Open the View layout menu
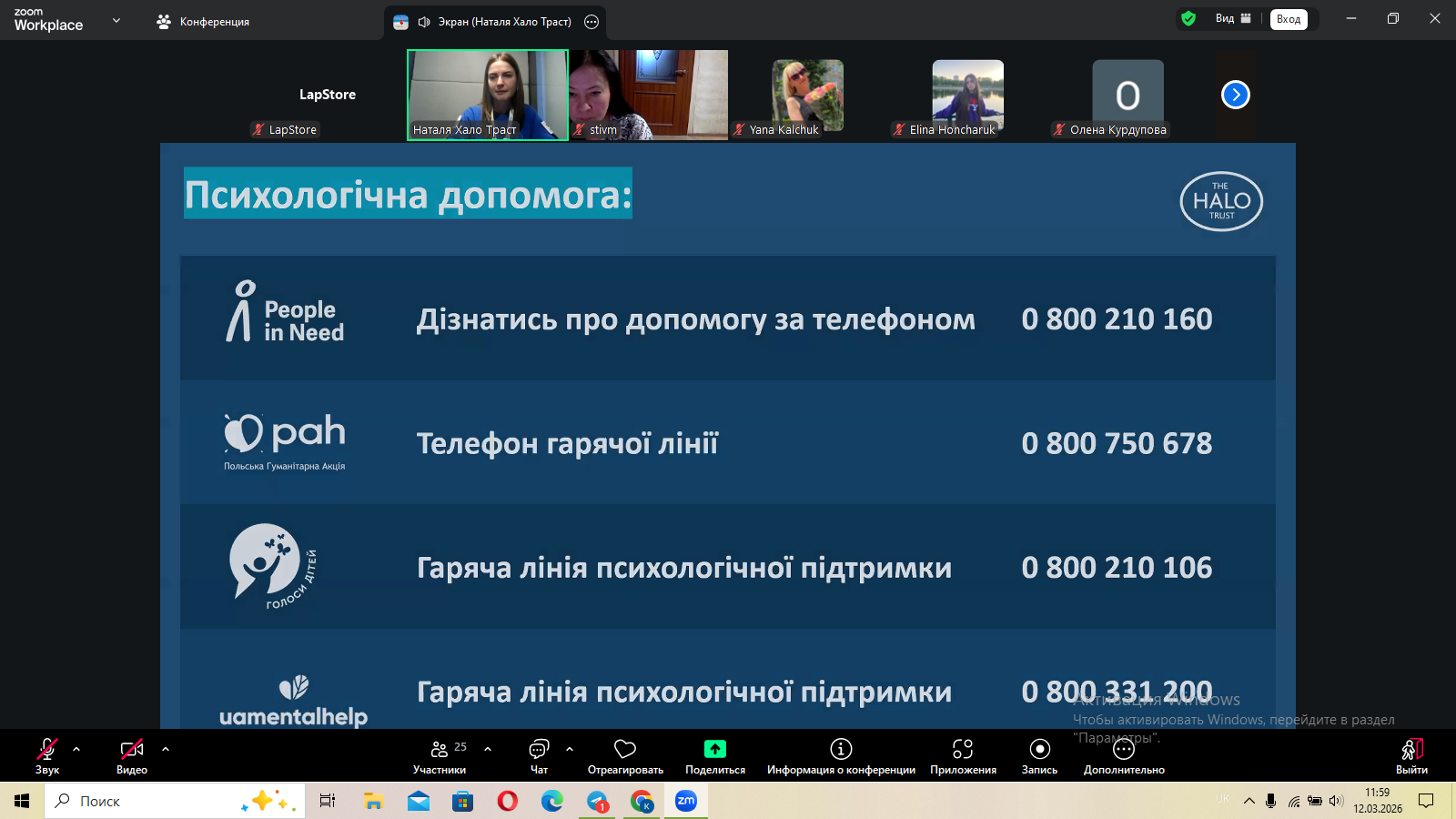The height and width of the screenshot is (819, 1456). 1233,18
